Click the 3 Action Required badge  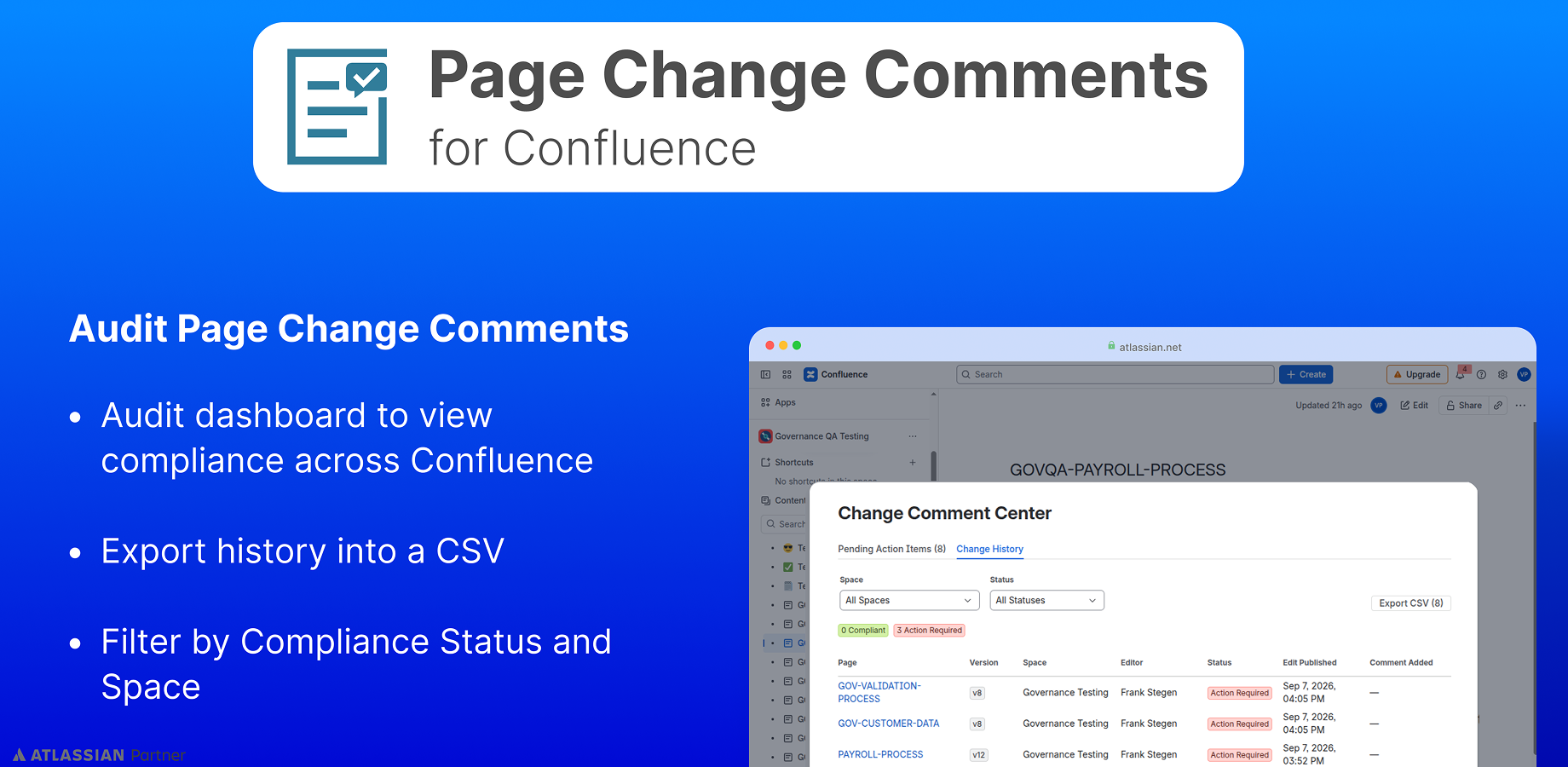click(929, 631)
